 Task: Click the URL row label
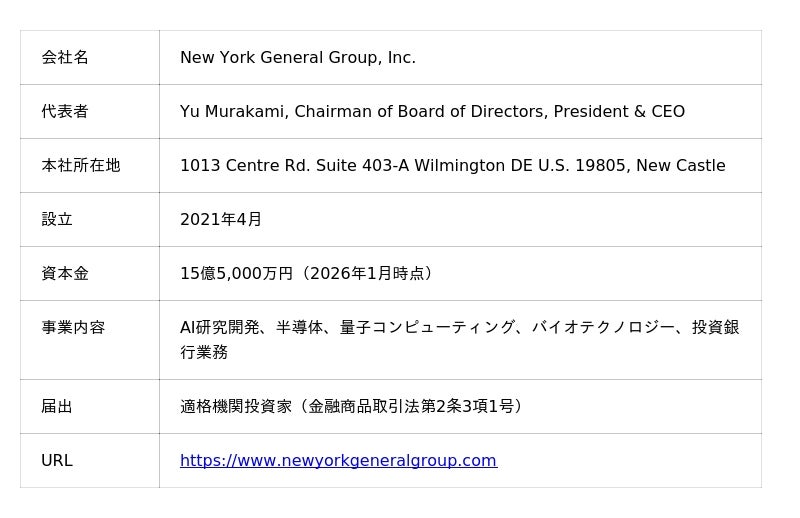coord(57,461)
